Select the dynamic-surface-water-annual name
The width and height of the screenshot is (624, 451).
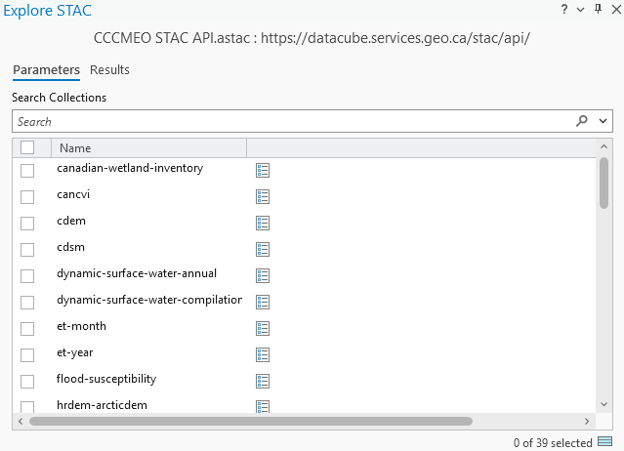coord(136,273)
